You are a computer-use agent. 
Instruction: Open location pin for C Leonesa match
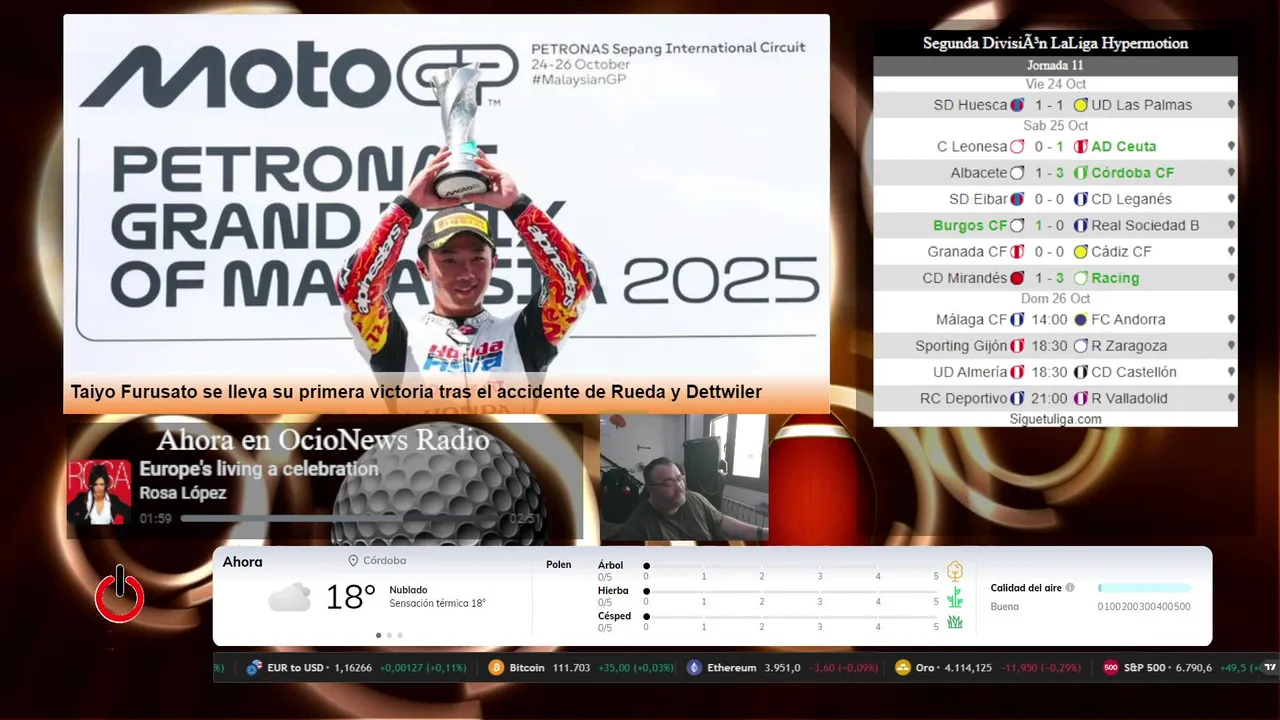pyautogui.click(x=1231, y=147)
